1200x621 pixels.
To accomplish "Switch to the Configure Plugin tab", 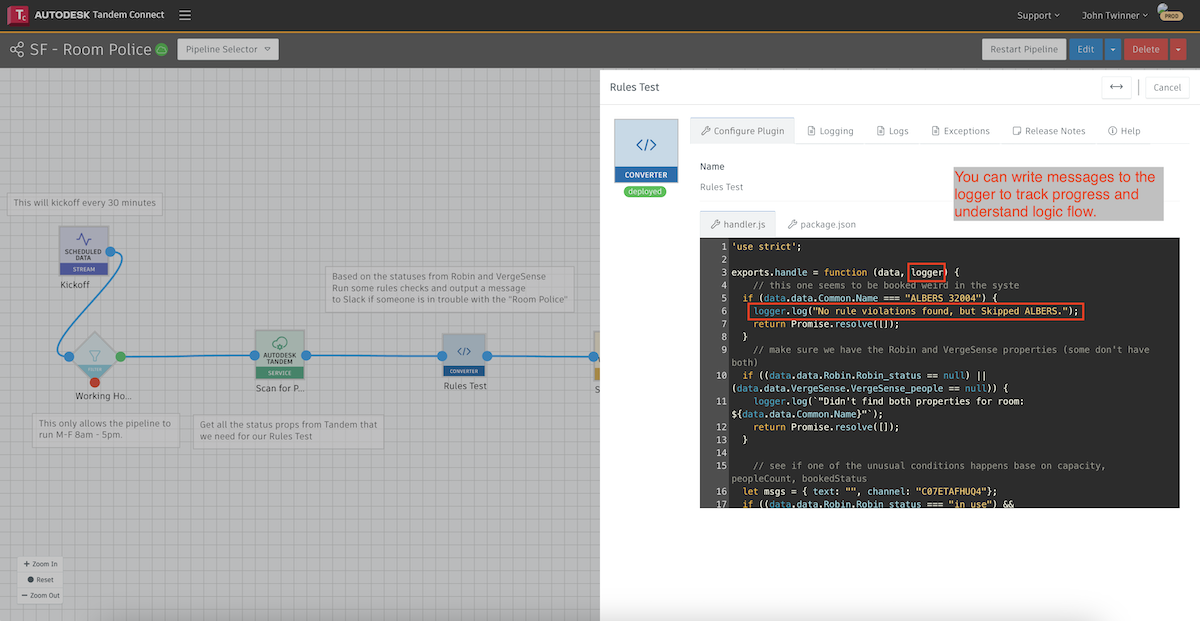I will (x=742, y=131).
